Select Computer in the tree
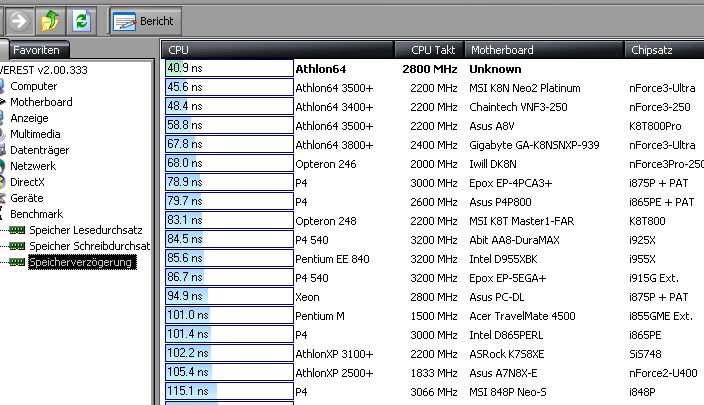Viewport: 704px width, 405px height. (x=34, y=86)
